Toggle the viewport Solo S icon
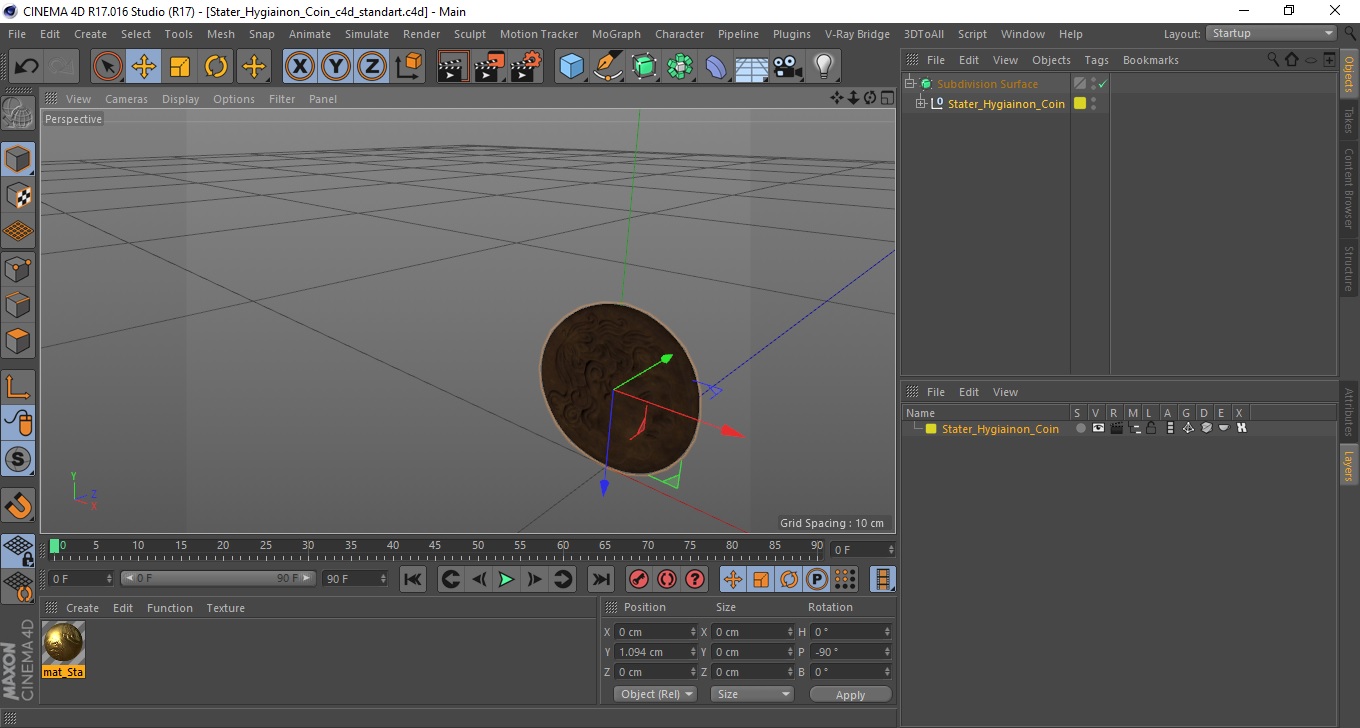Viewport: 1360px width, 728px height. (x=18, y=459)
